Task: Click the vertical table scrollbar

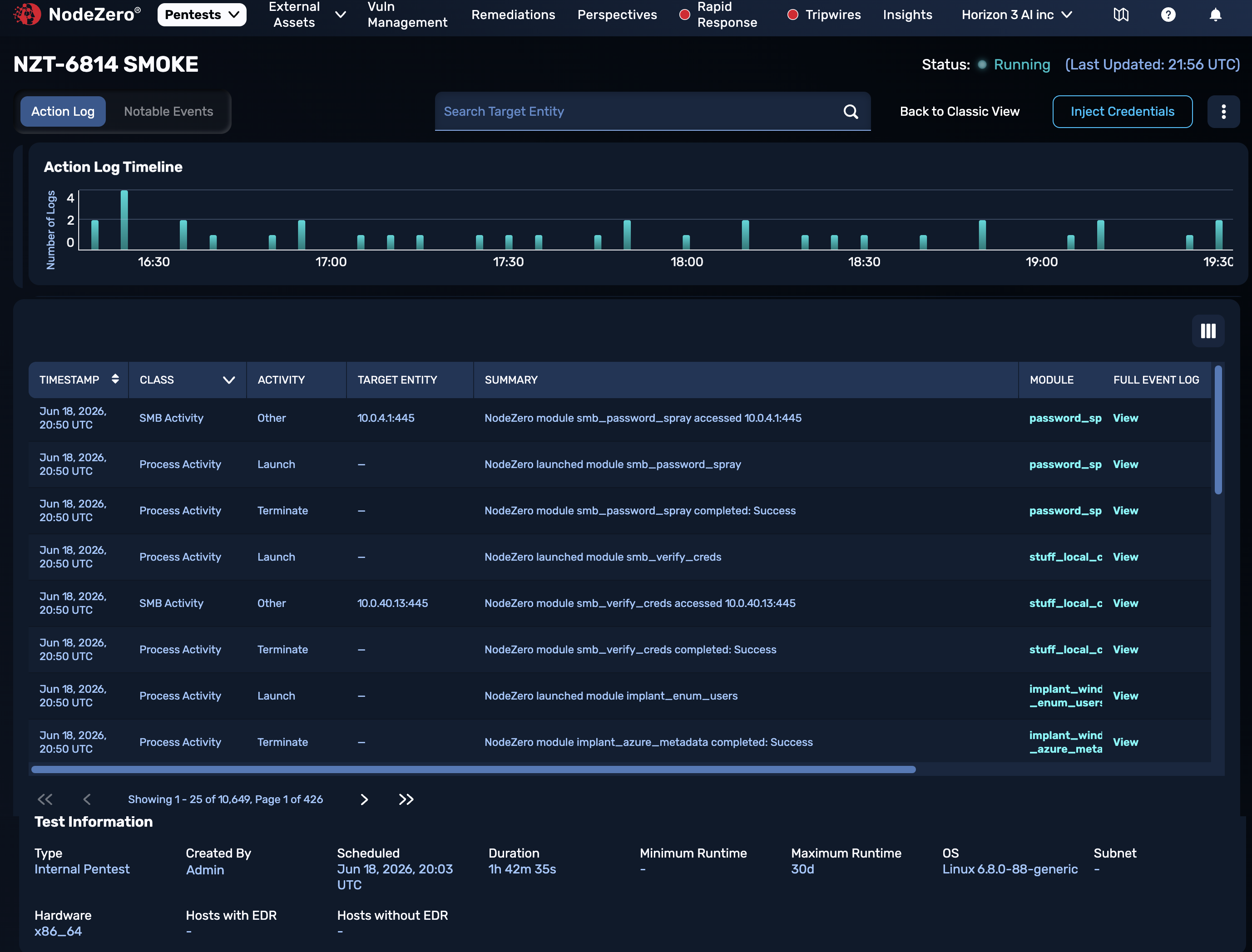Action: 1218,431
